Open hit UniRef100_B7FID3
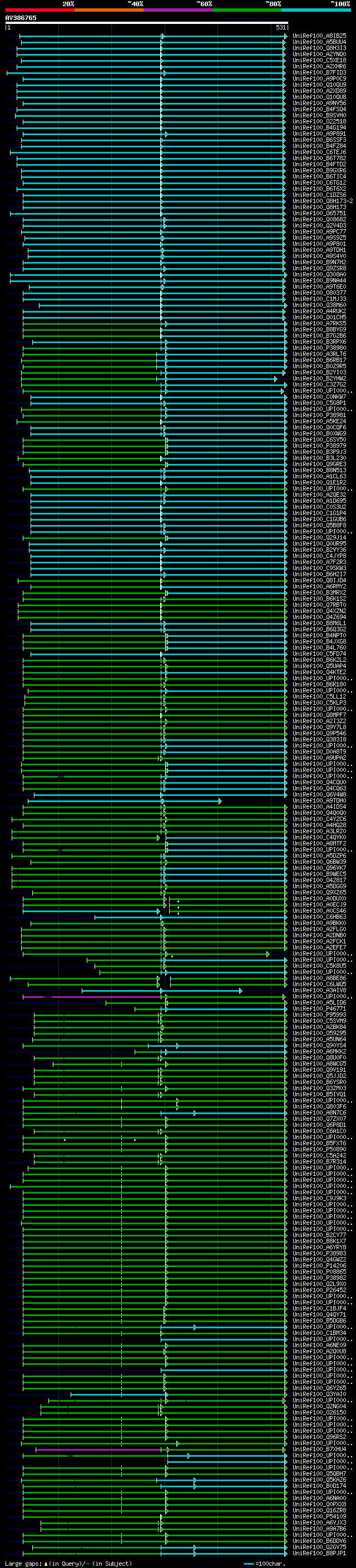The height and width of the screenshot is (1568, 356). coord(319,72)
